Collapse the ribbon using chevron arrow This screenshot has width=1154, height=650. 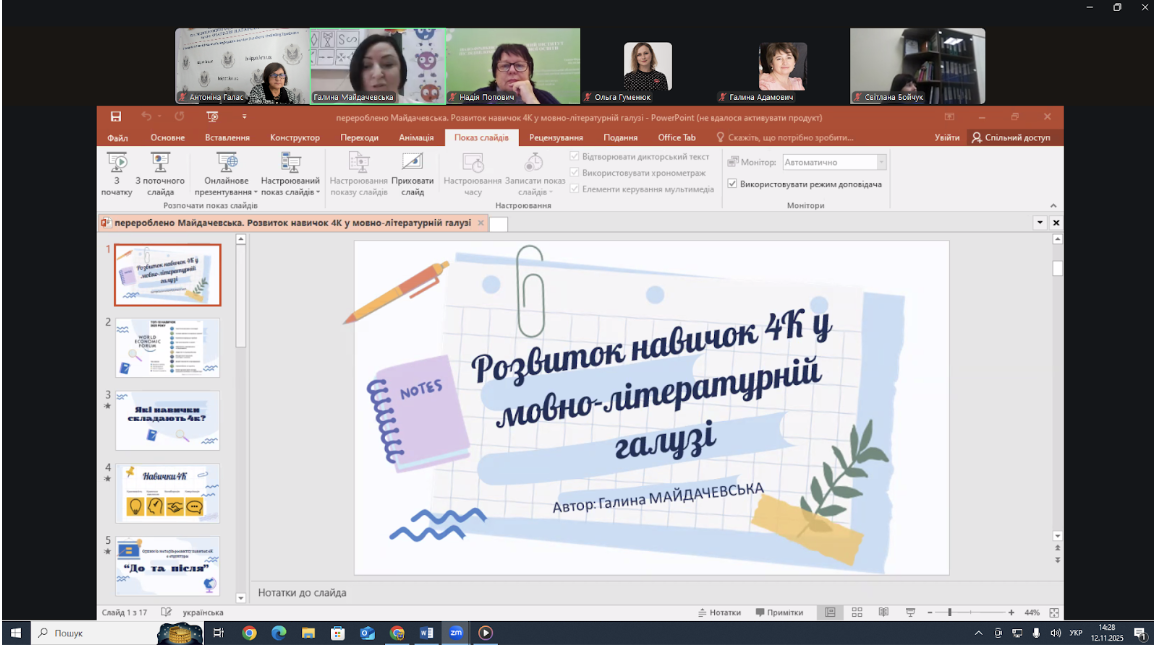click(1053, 205)
